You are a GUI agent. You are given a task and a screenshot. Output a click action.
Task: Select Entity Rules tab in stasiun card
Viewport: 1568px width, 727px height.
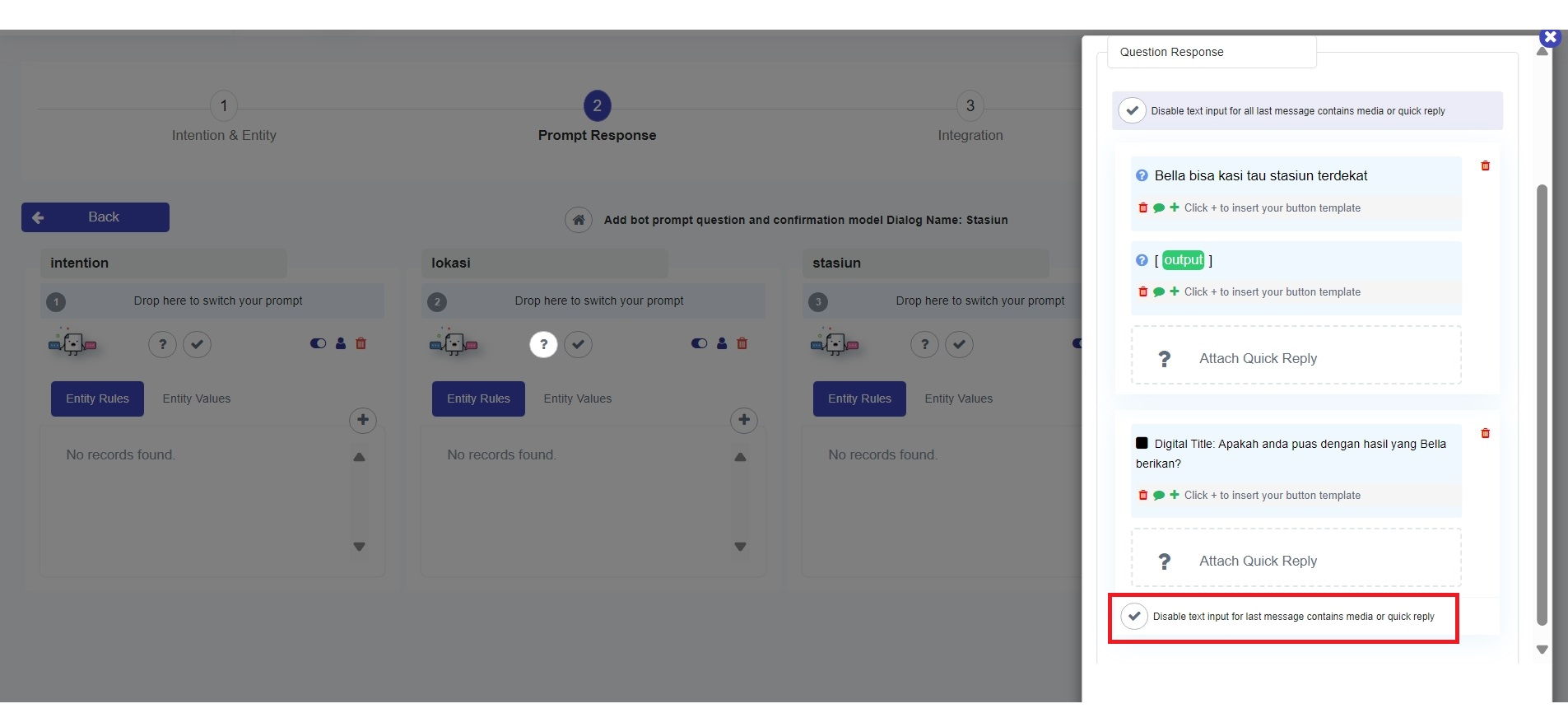859,398
